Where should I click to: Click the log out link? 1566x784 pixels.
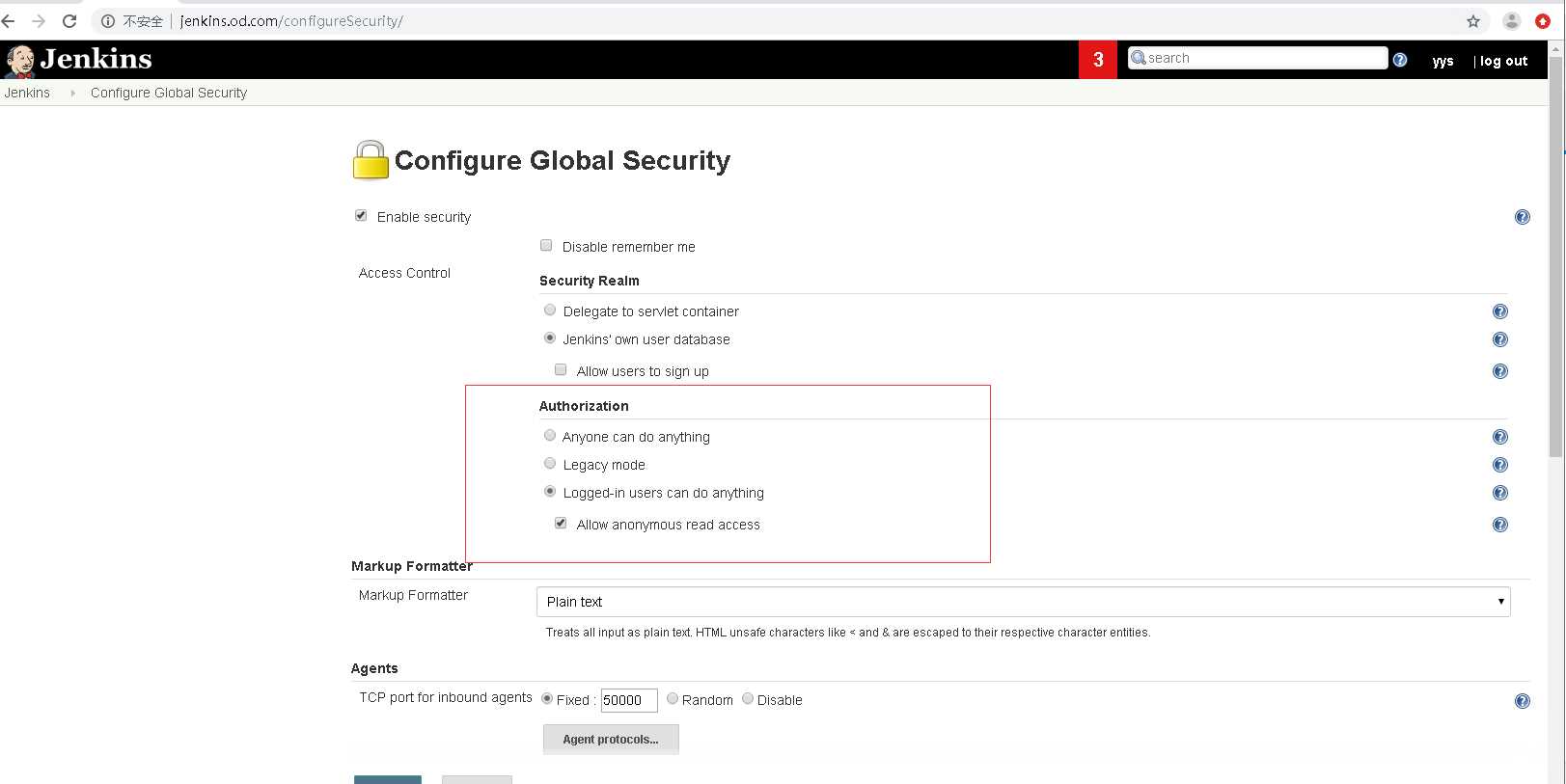1503,61
